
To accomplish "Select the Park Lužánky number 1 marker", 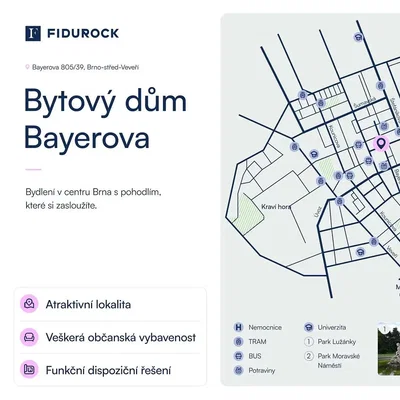I will pyautogui.click(x=309, y=342).
